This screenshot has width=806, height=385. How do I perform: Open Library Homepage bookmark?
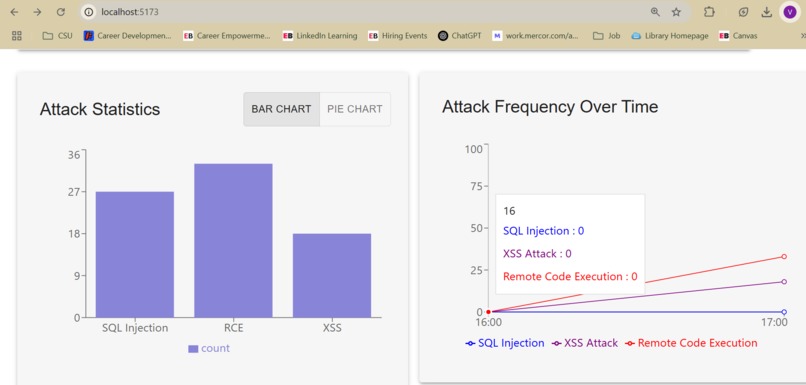pyautogui.click(x=670, y=35)
